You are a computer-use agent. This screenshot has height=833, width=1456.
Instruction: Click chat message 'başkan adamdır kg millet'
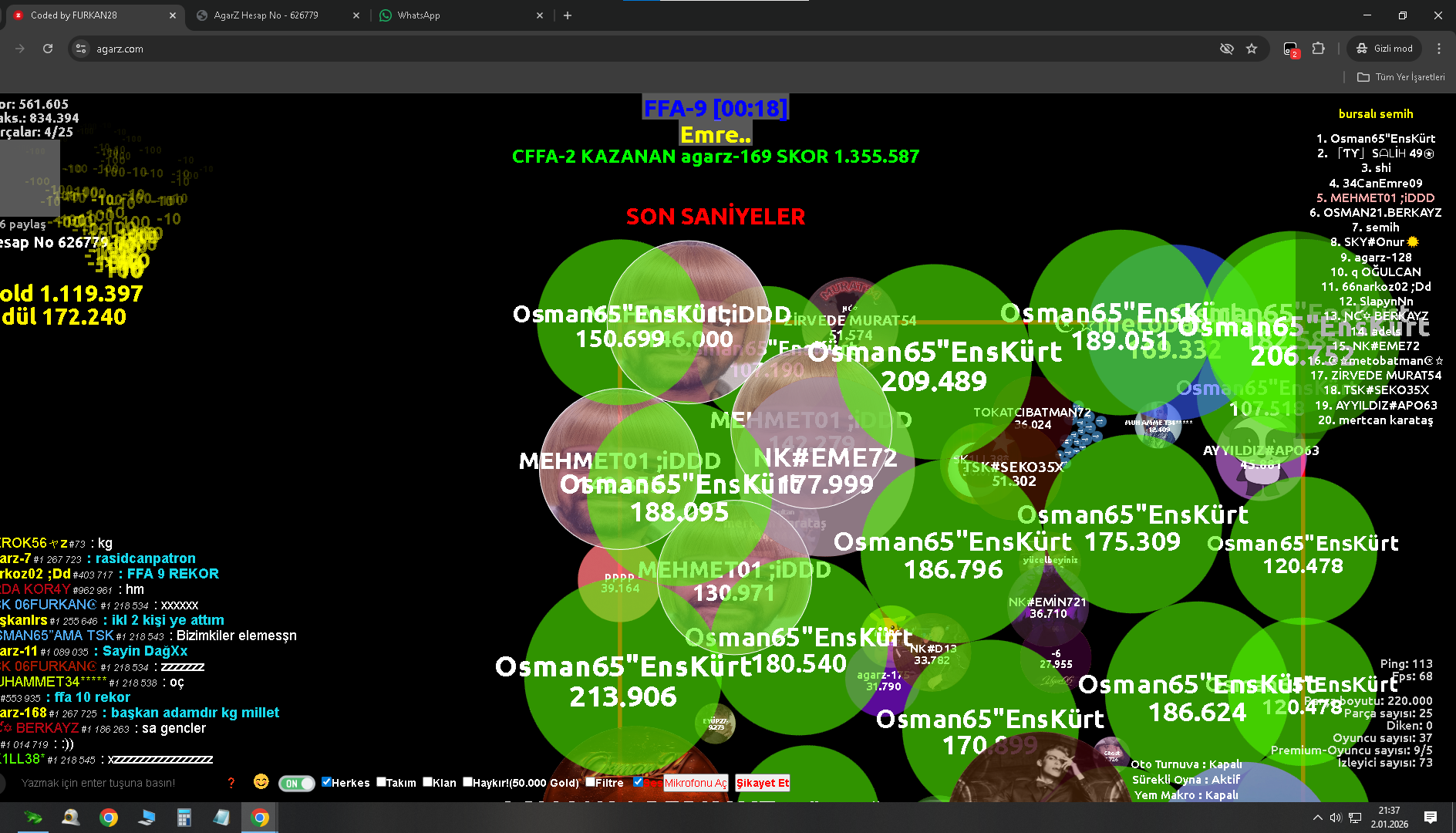(195, 713)
